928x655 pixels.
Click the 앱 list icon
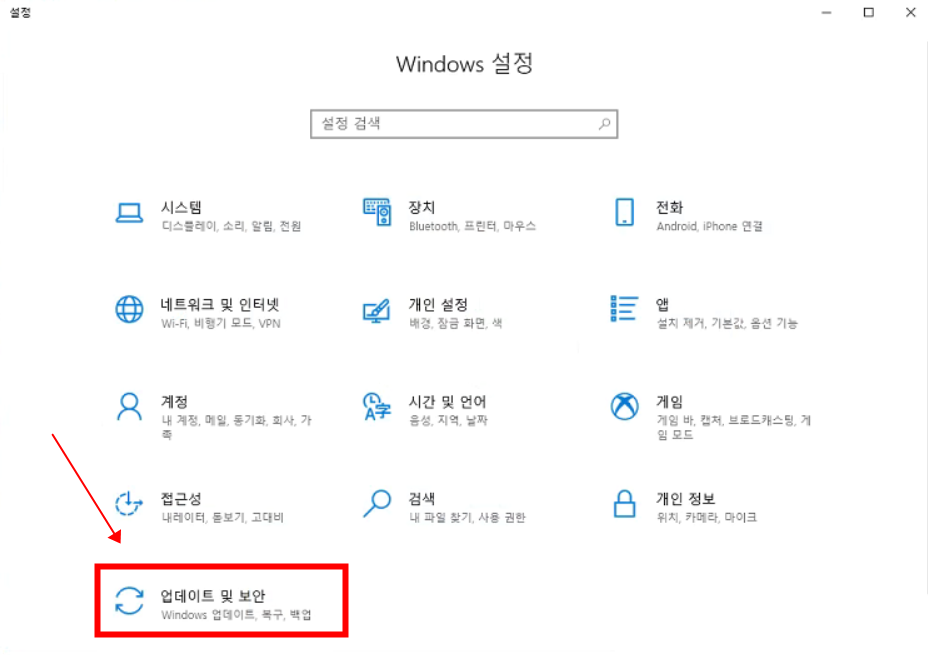(x=624, y=309)
